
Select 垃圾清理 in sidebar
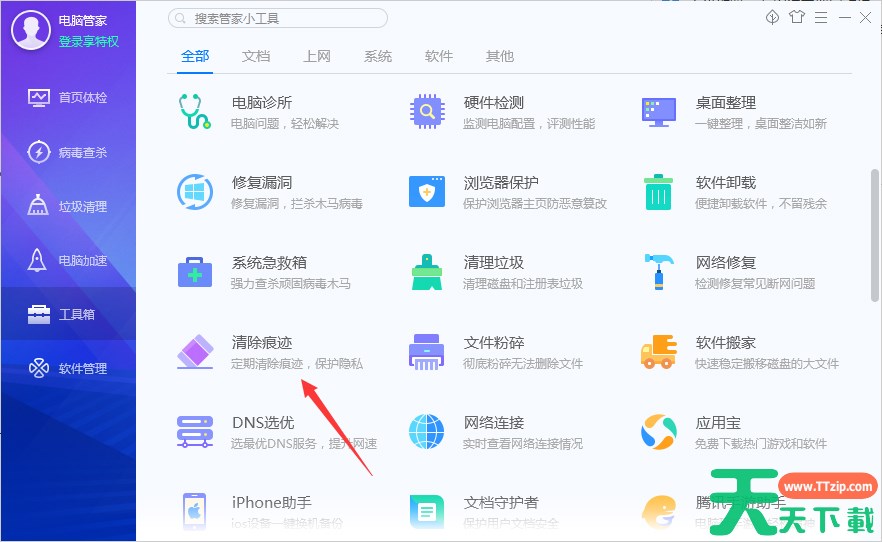(68, 206)
